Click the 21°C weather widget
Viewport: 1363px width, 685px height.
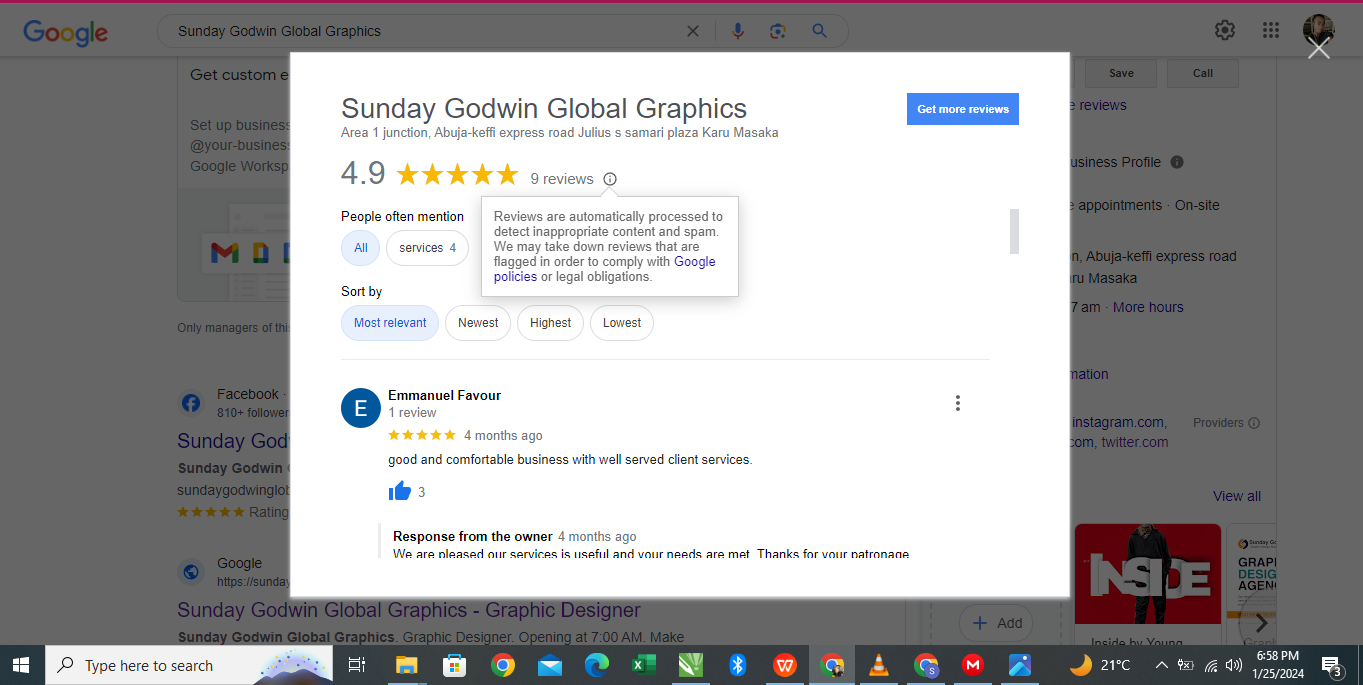coord(1100,665)
